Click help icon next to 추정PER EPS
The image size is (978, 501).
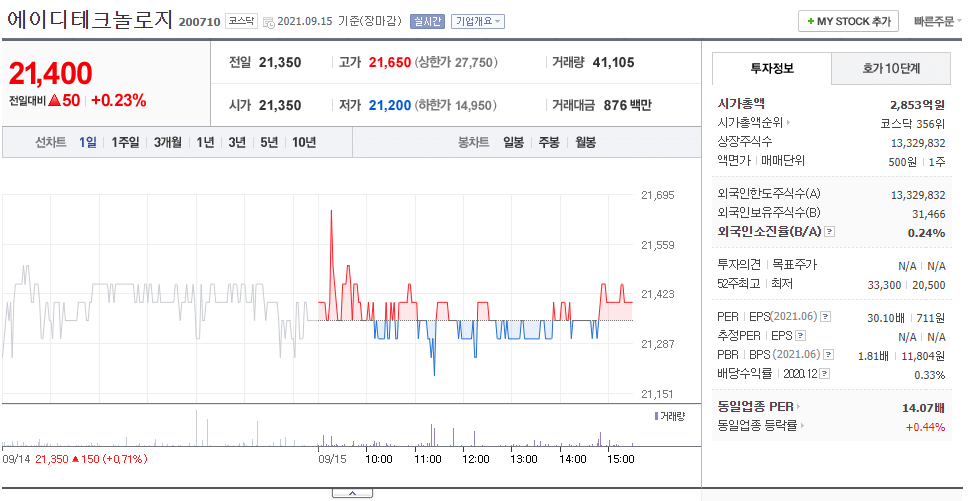pos(801,336)
